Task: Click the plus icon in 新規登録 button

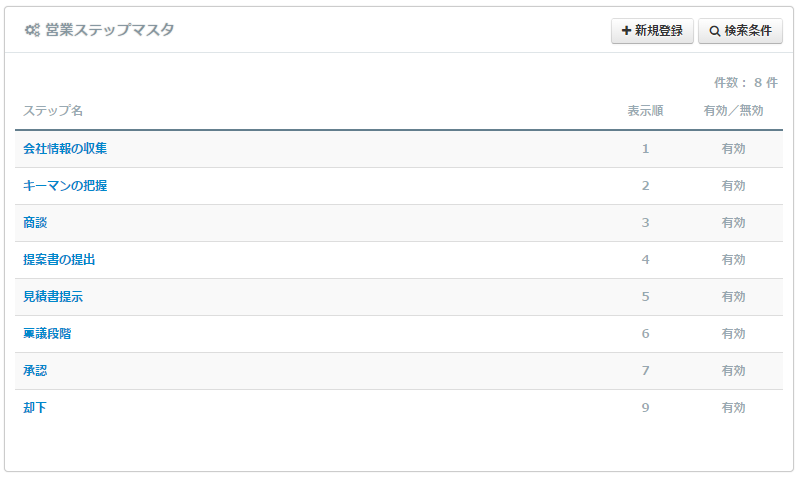Action: (x=626, y=31)
